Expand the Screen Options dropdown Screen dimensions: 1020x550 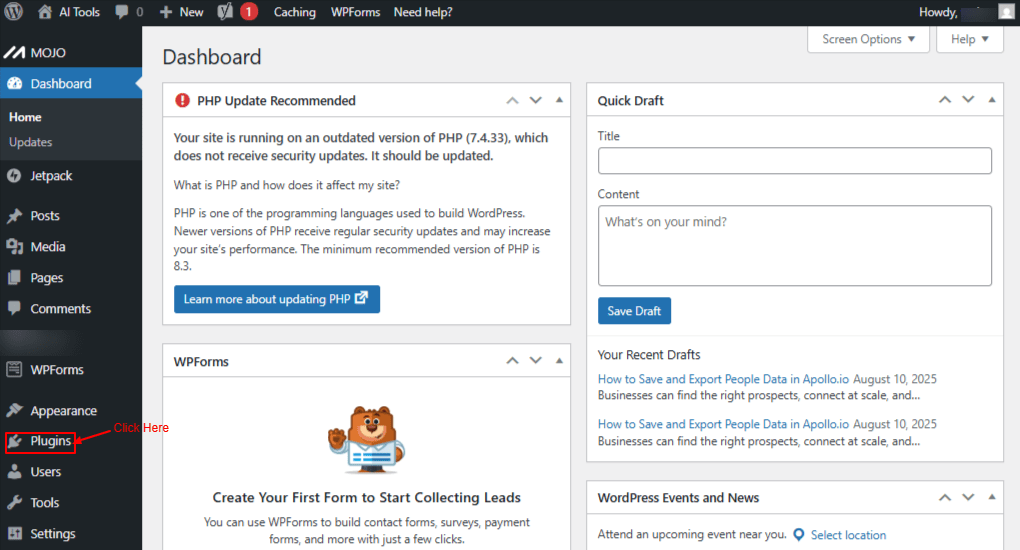(x=868, y=39)
